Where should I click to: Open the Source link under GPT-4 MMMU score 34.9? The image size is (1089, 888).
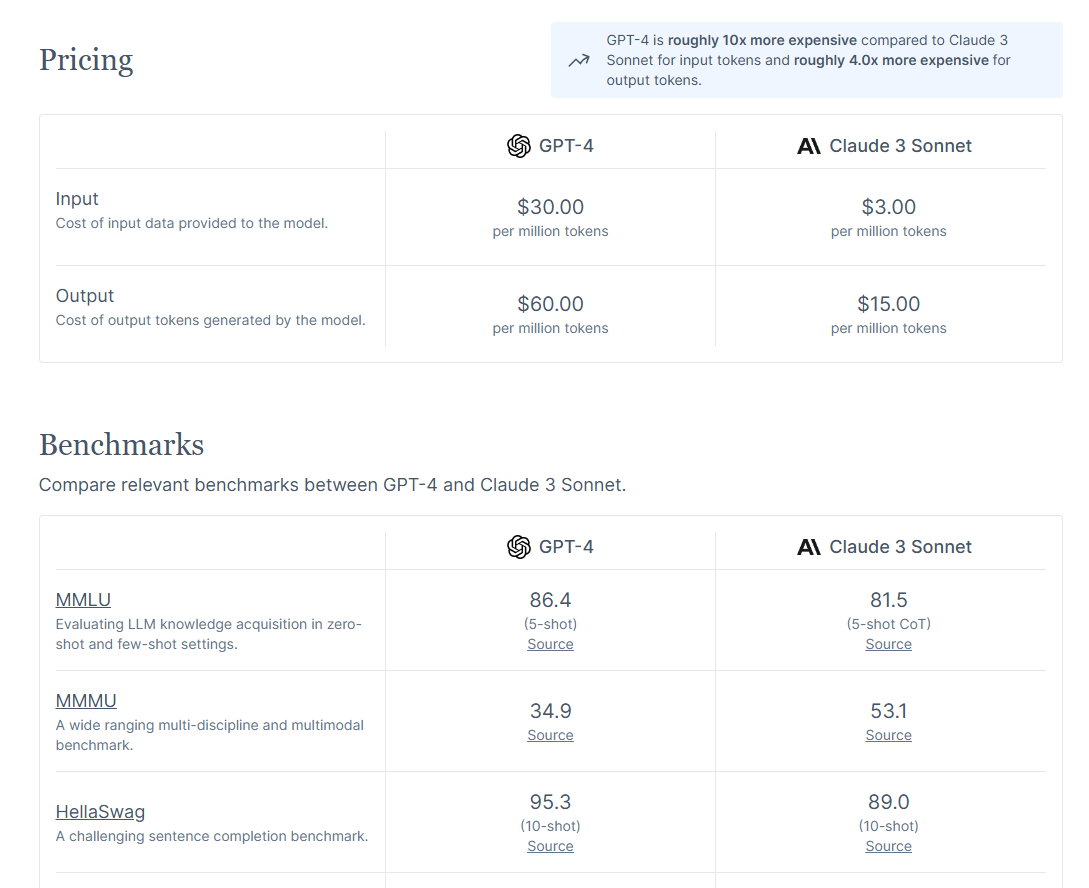point(550,735)
